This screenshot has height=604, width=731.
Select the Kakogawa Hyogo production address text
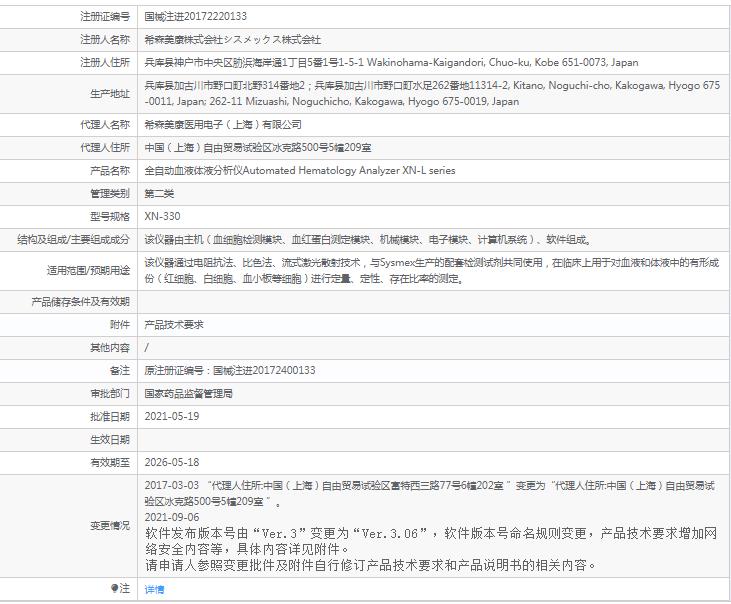[x=432, y=93]
